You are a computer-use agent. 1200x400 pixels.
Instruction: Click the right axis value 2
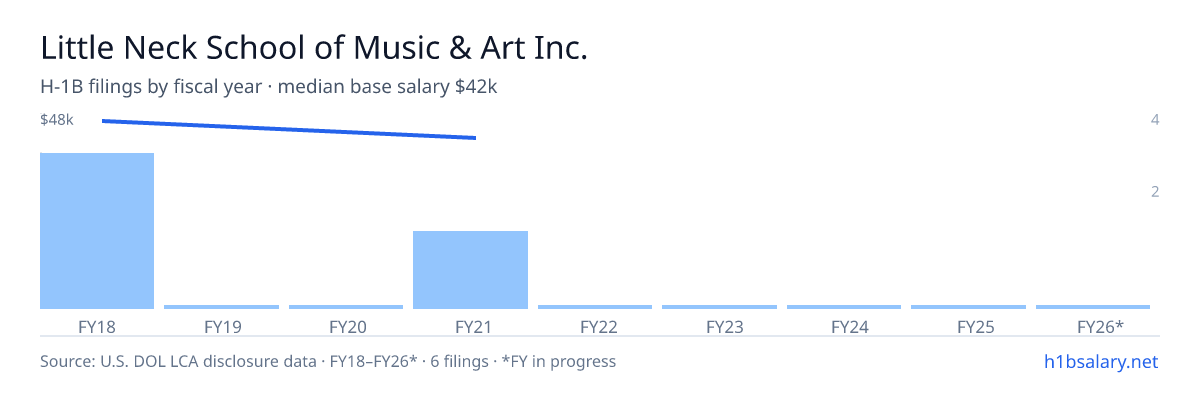tap(1155, 192)
